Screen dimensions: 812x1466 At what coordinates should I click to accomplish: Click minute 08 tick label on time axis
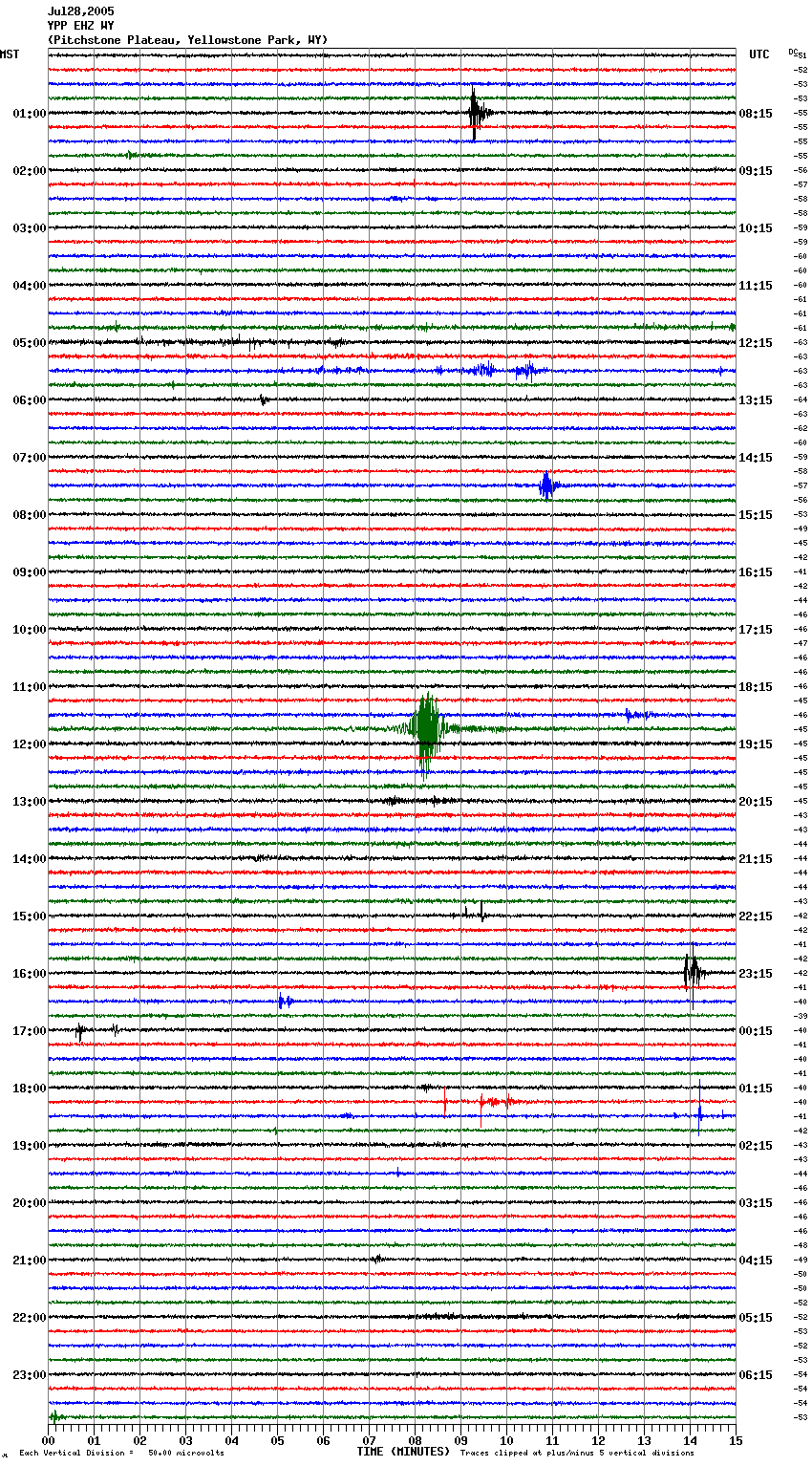[x=415, y=1440]
